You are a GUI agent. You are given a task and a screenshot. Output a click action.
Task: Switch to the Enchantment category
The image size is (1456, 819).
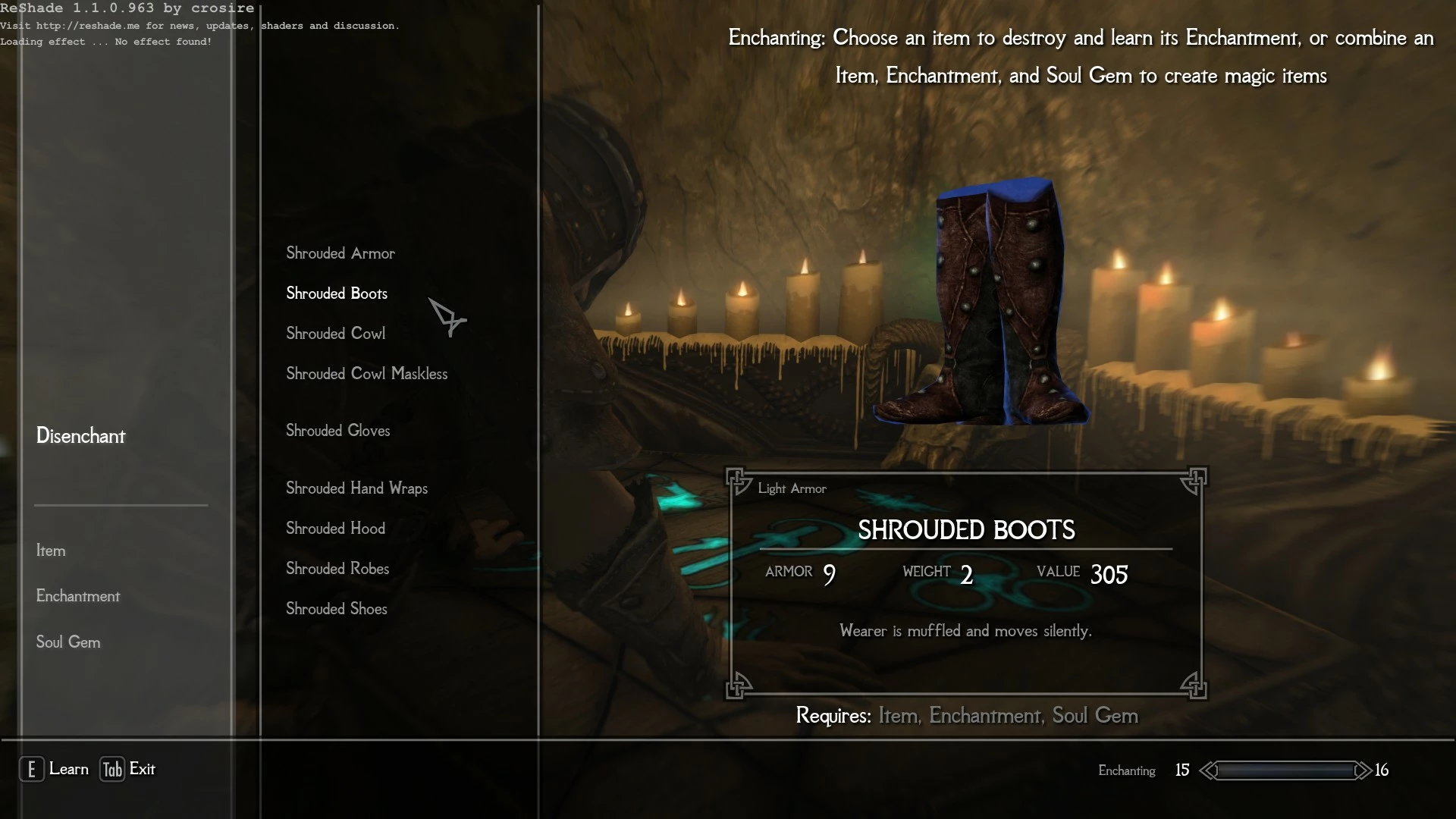coord(78,596)
